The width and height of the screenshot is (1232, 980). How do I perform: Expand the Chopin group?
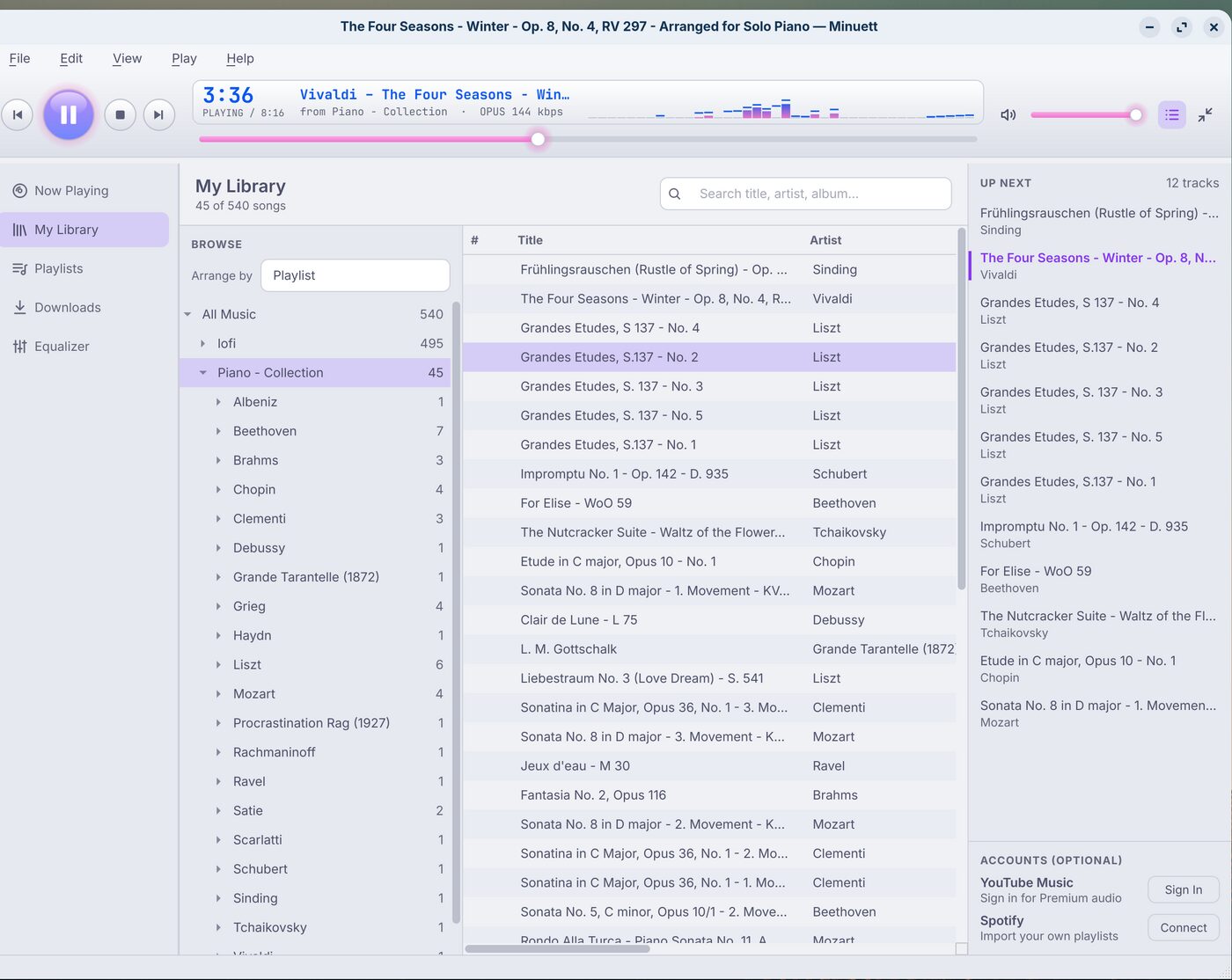pyautogui.click(x=218, y=489)
